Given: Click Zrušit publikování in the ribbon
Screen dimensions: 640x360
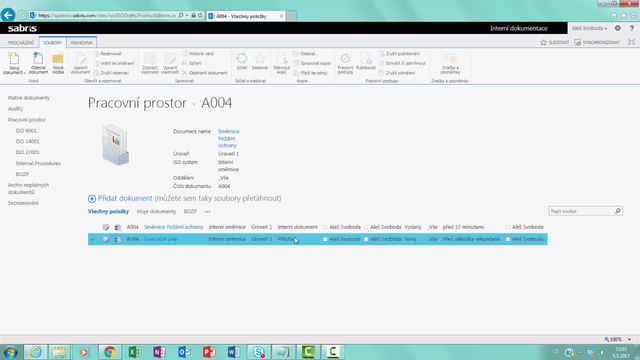Looking at the screenshot, I should pos(399,53).
